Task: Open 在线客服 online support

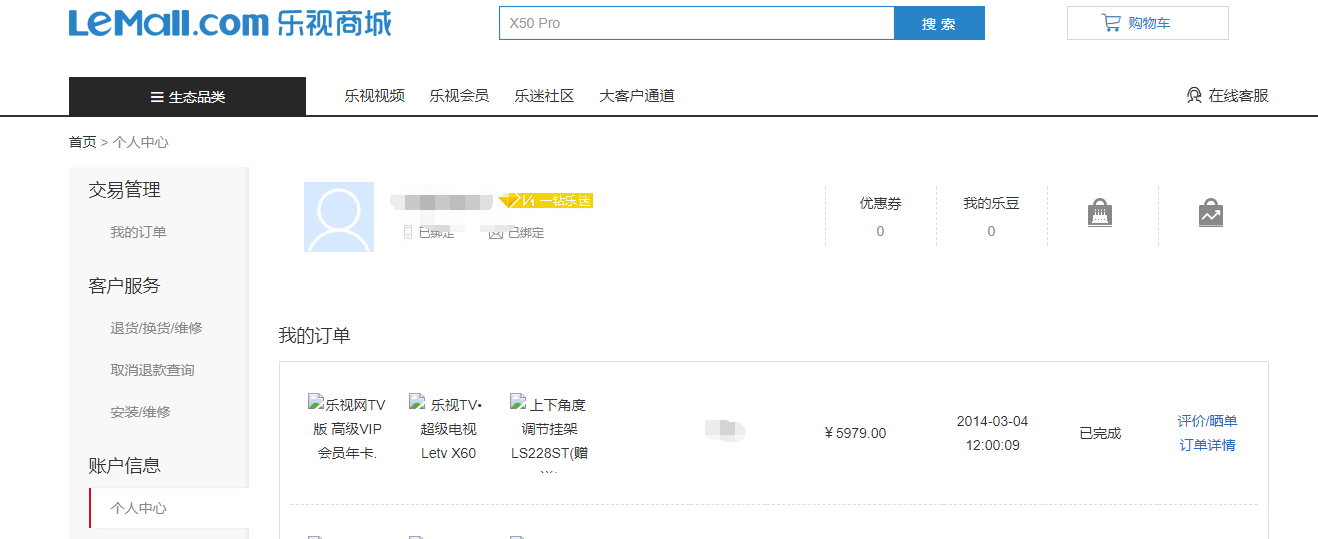Action: tap(1227, 96)
